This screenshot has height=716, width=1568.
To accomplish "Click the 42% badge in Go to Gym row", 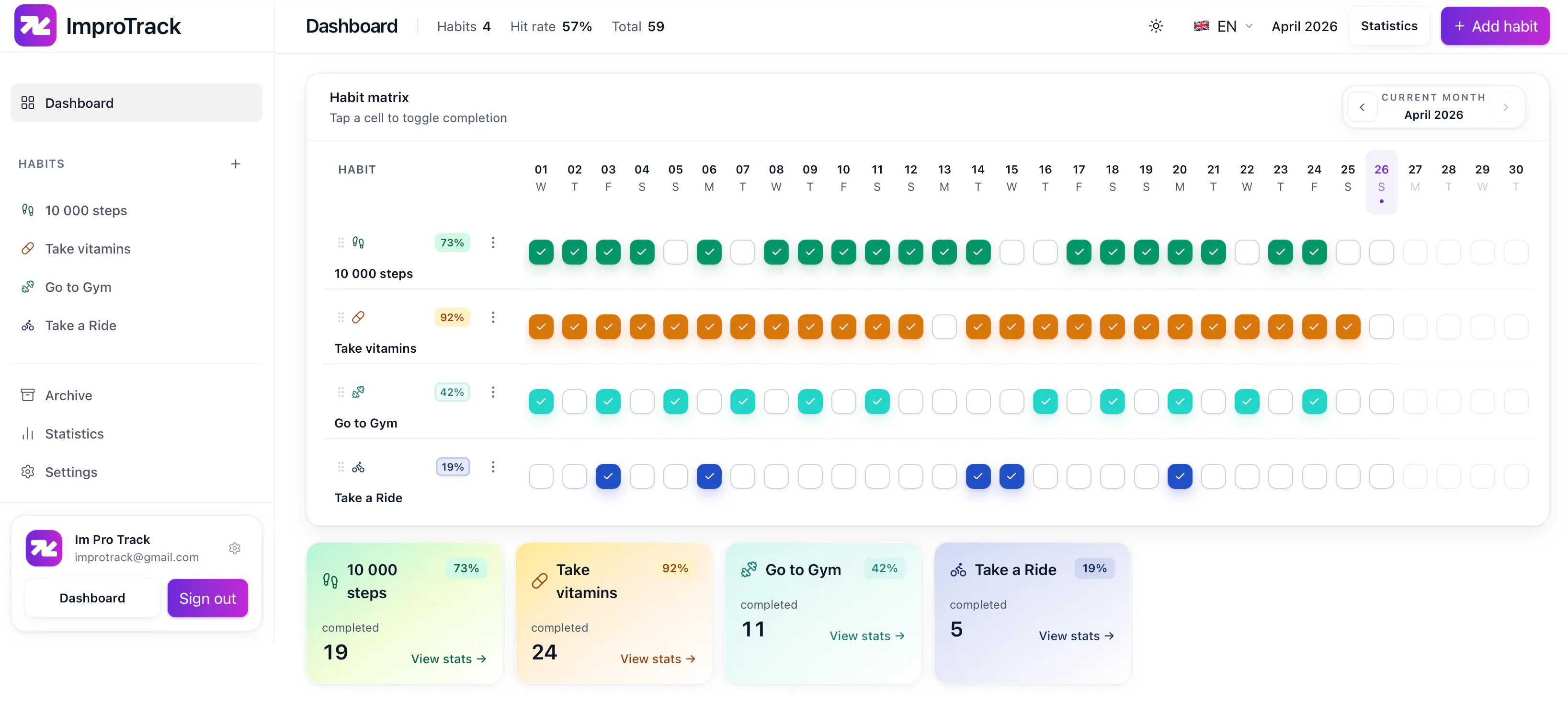I will (x=452, y=392).
